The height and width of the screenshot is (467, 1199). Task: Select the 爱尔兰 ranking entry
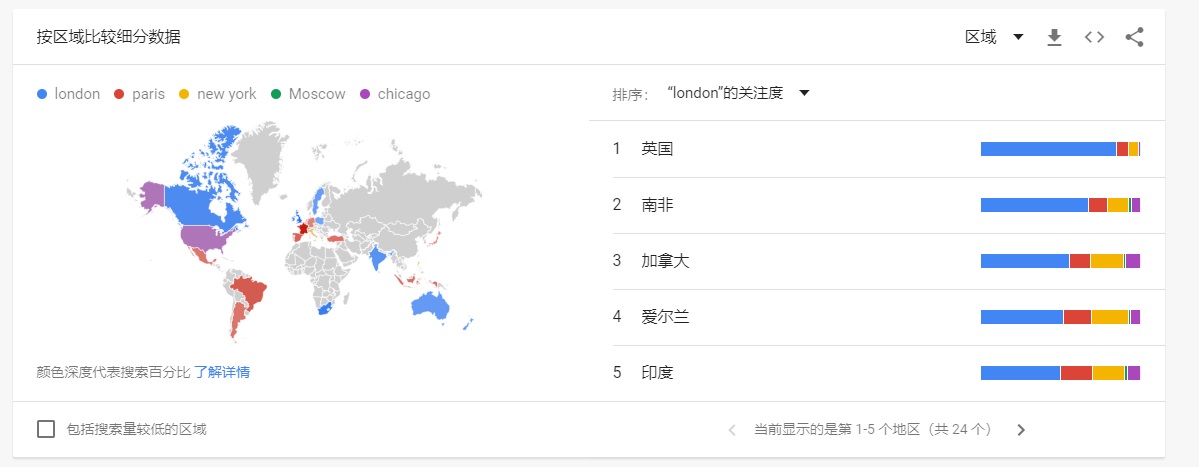point(665,317)
